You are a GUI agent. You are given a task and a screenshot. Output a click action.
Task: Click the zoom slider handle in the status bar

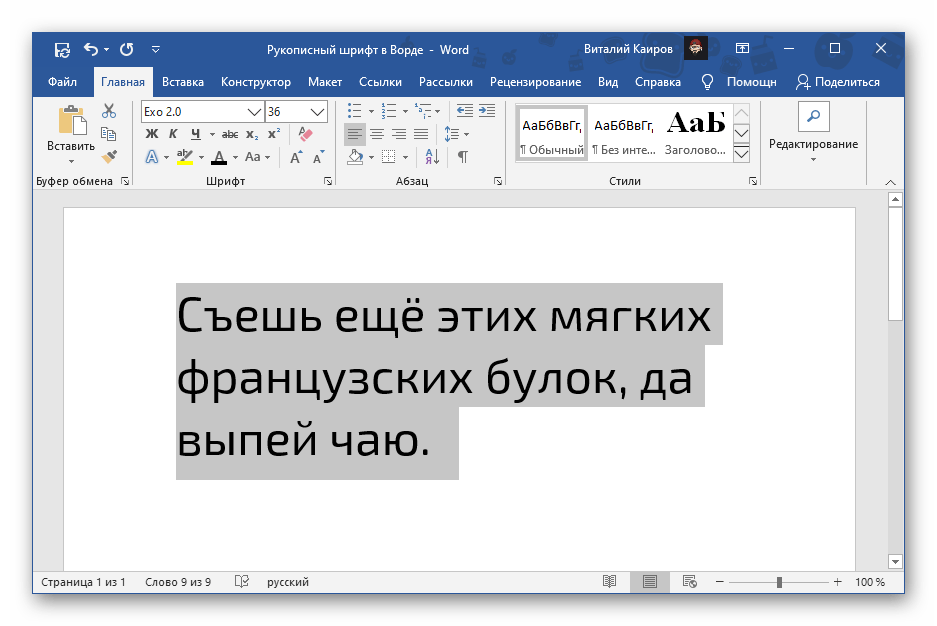779,582
